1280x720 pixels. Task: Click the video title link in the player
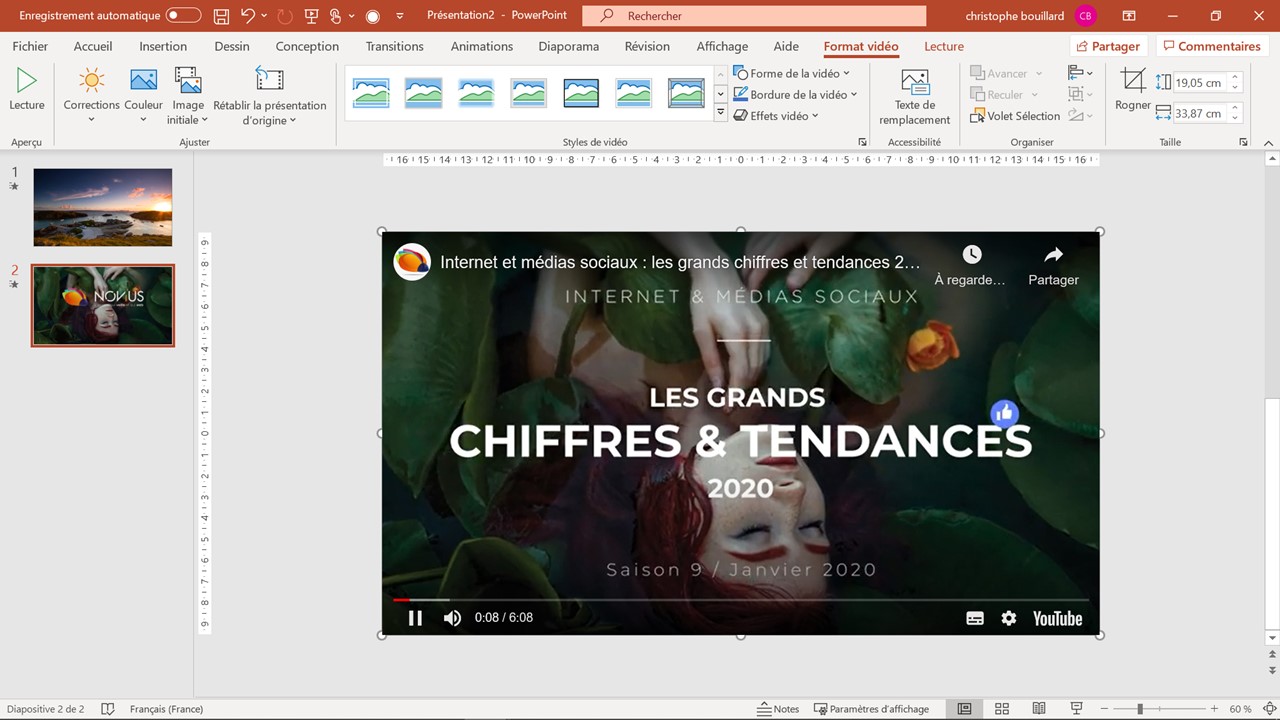coord(680,263)
